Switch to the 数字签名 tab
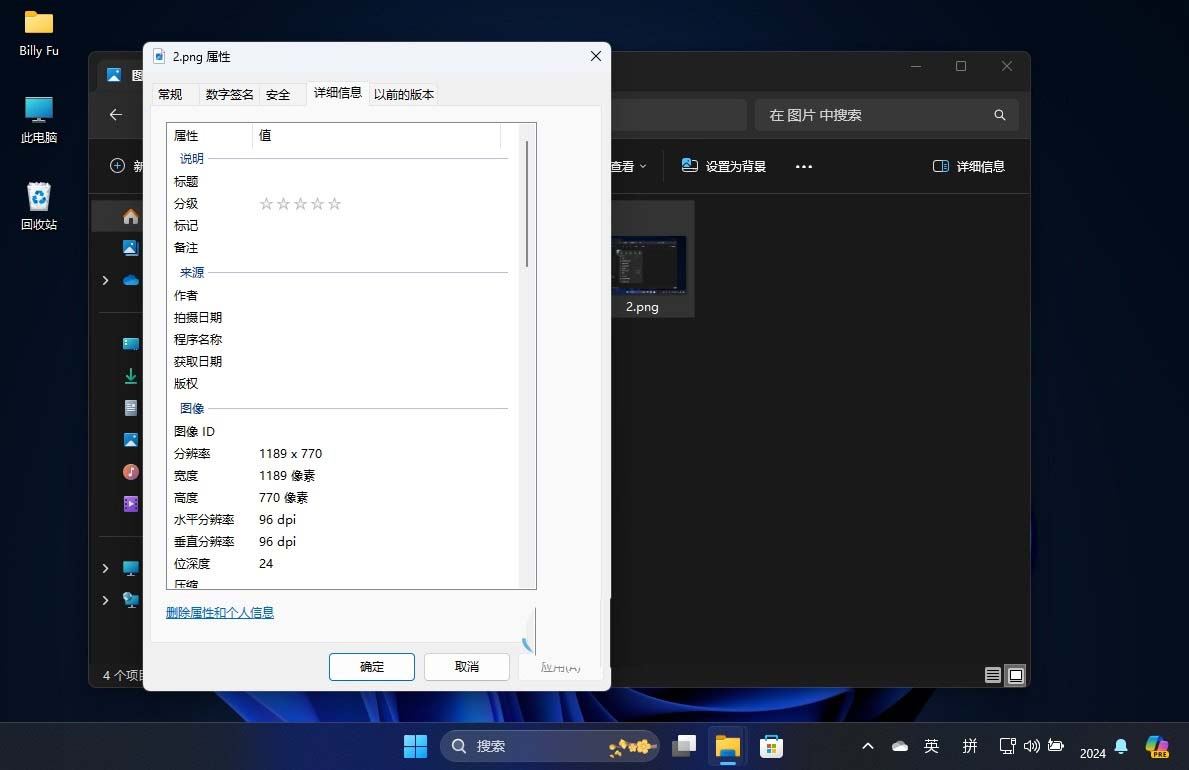This screenshot has width=1189, height=770. (x=228, y=94)
